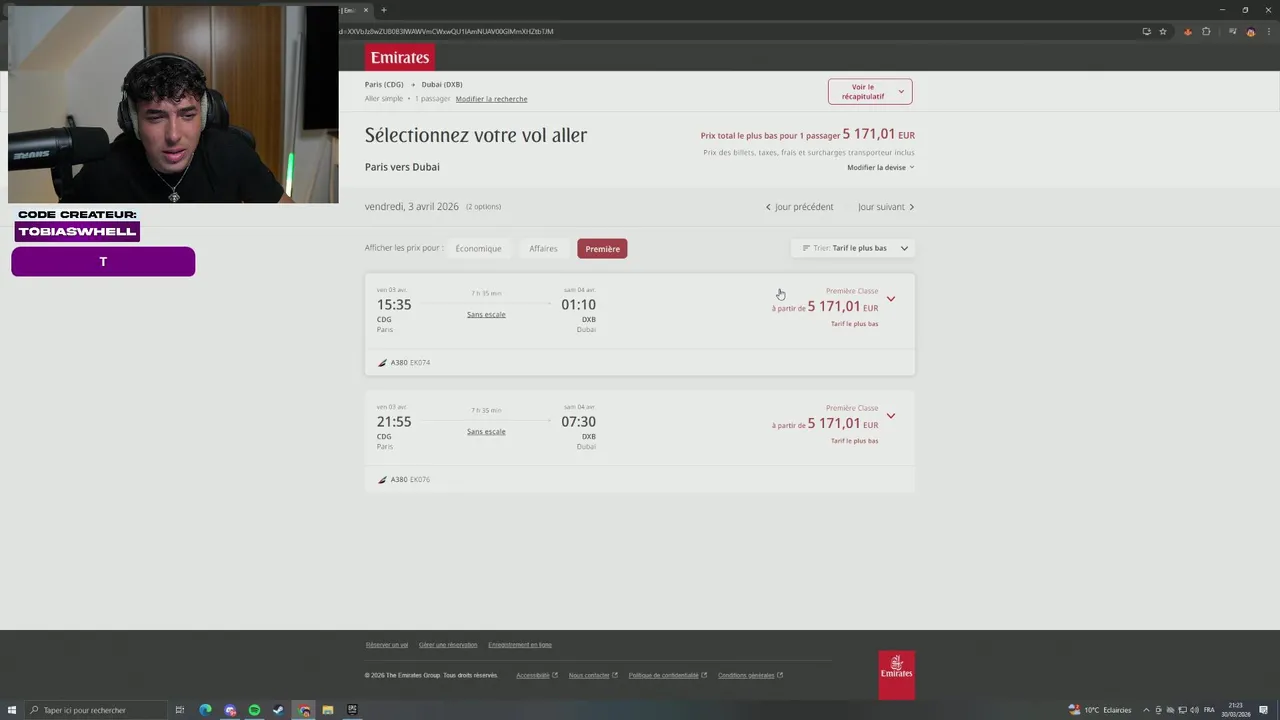
Task: Click the 07:30 arrival time
Action: [x=578, y=421]
